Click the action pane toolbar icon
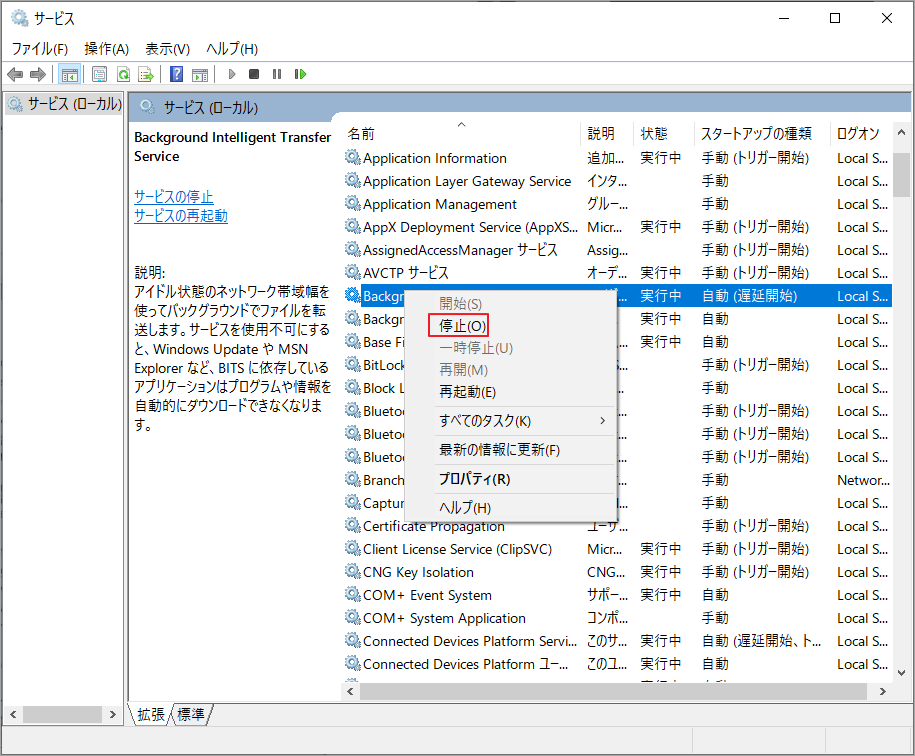Viewport: 915px width, 756px height. point(201,73)
